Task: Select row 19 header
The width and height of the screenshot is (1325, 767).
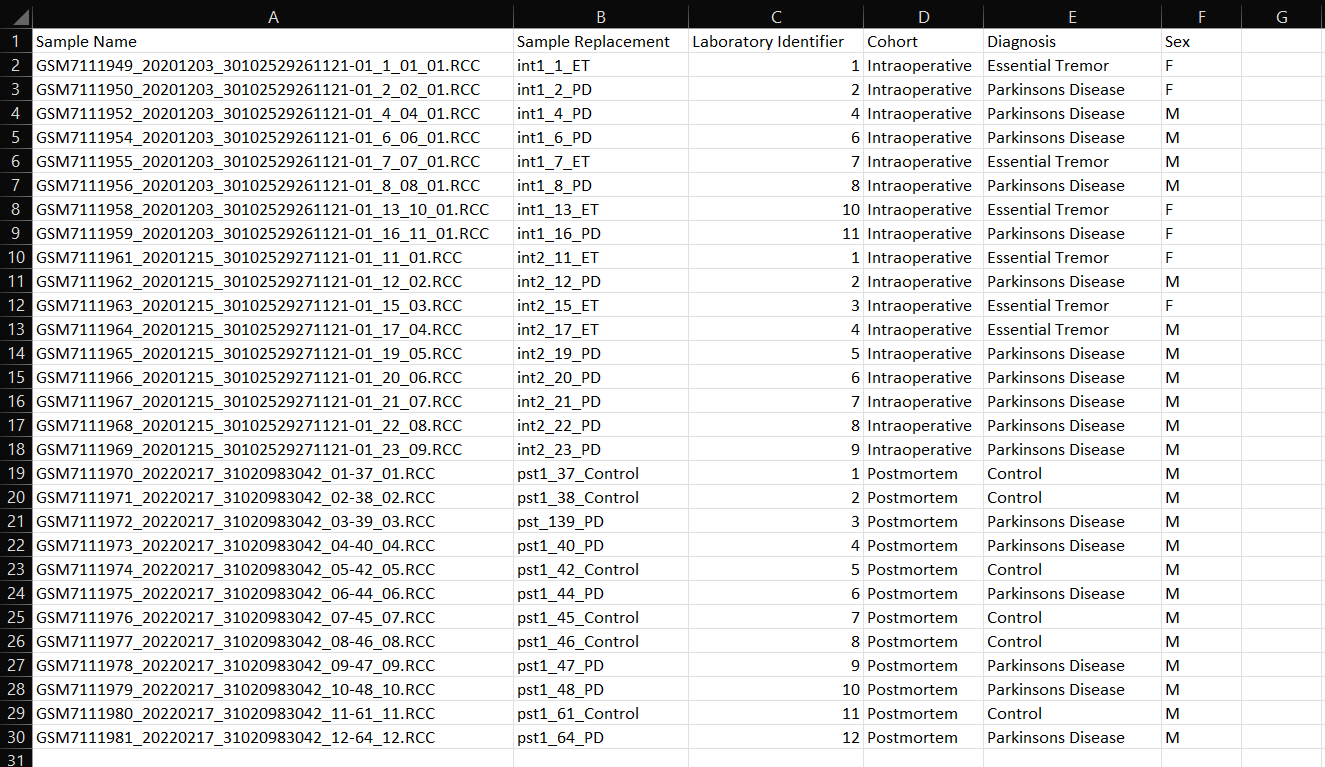Action: coord(16,474)
